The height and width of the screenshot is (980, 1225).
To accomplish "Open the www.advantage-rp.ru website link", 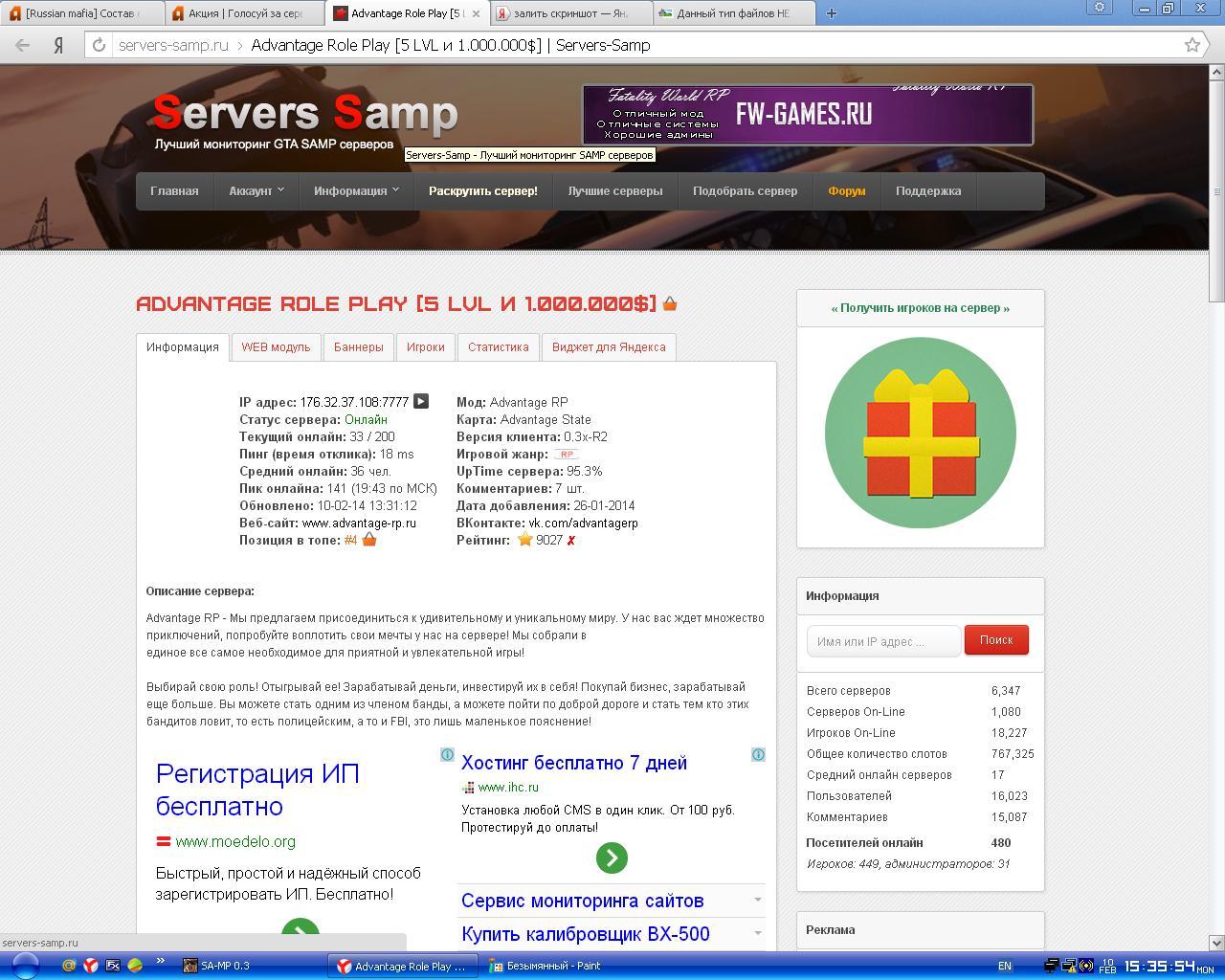I will 359,523.
